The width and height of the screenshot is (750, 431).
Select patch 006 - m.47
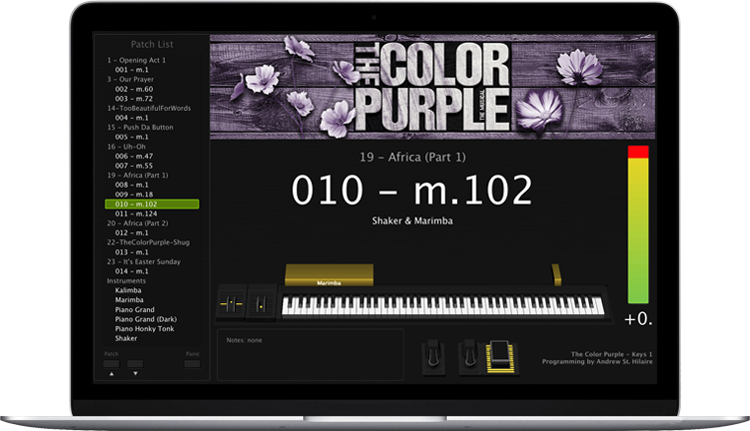134,156
